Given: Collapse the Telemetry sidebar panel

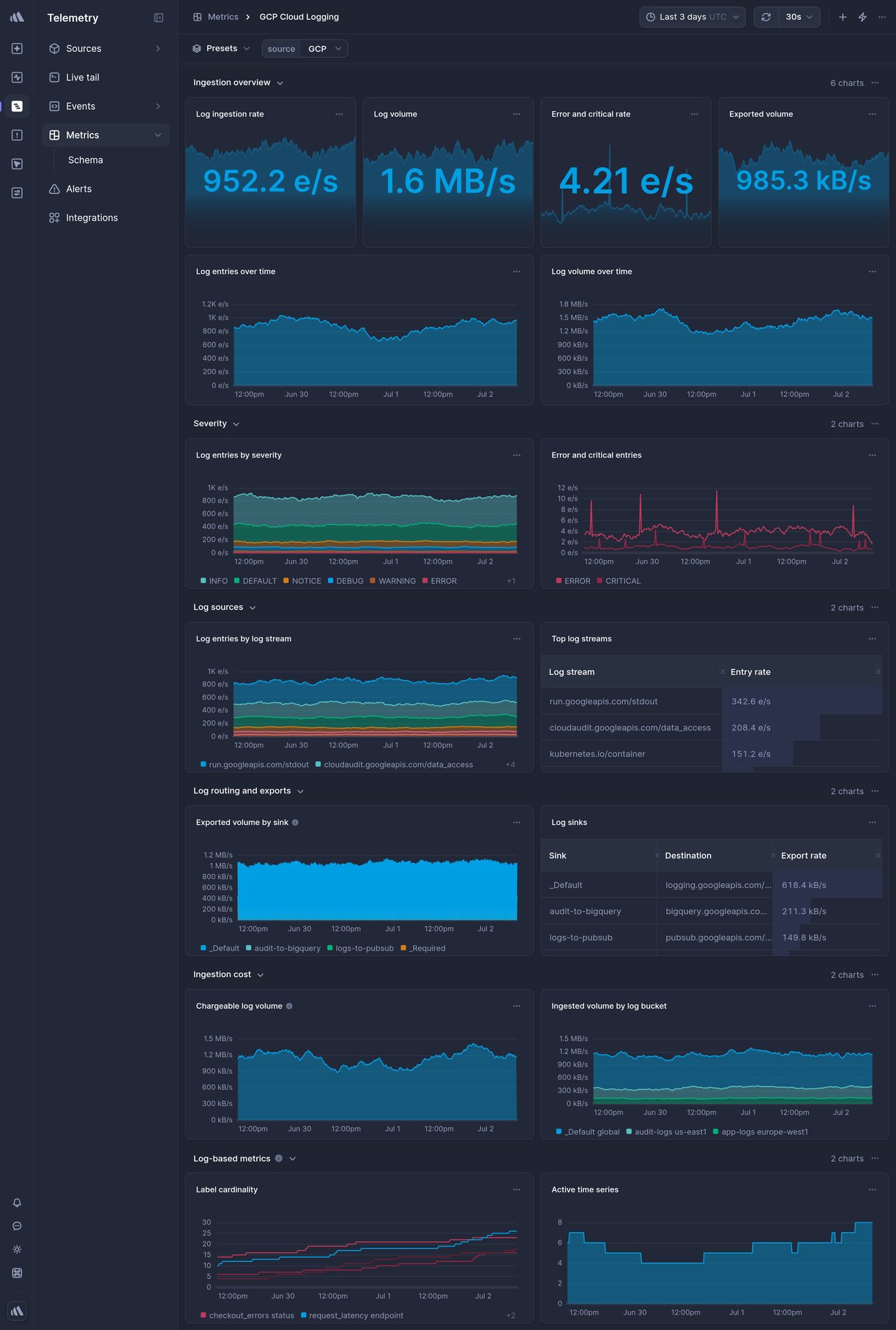Looking at the screenshot, I should (x=159, y=18).
